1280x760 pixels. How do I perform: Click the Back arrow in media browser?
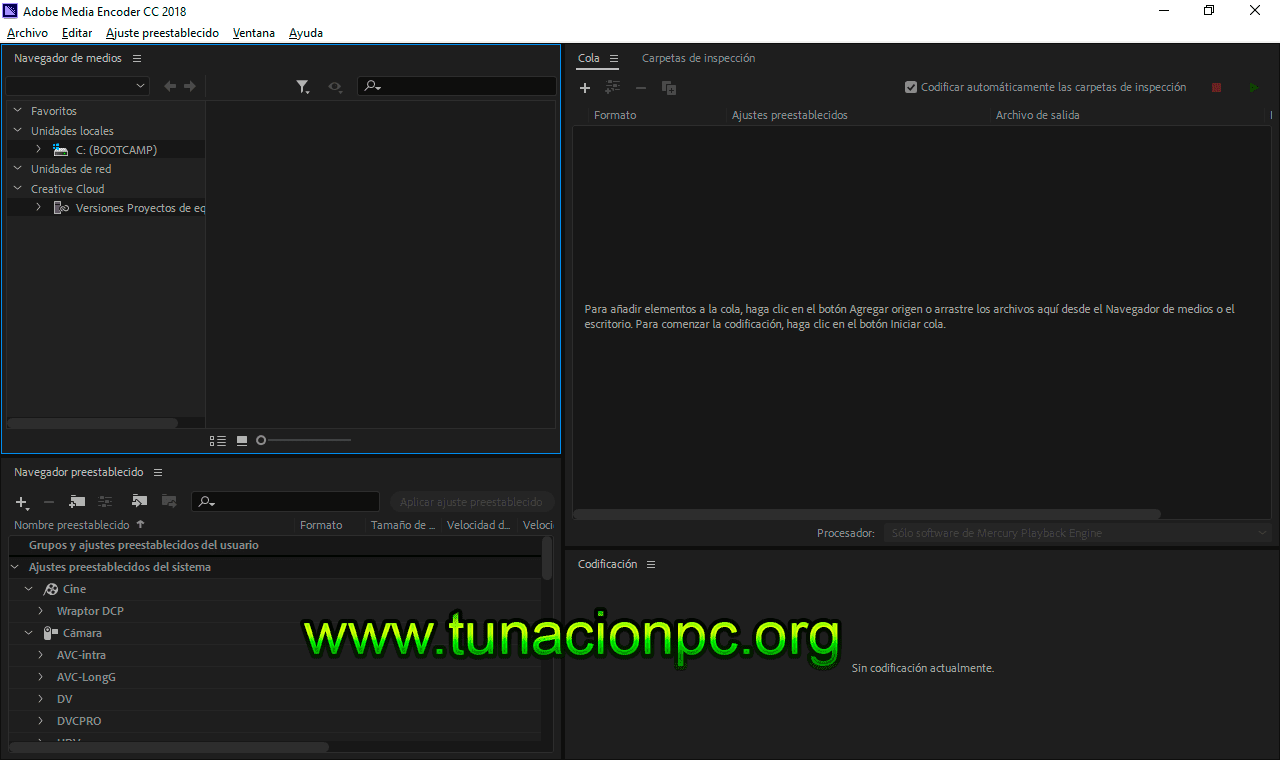[170, 87]
